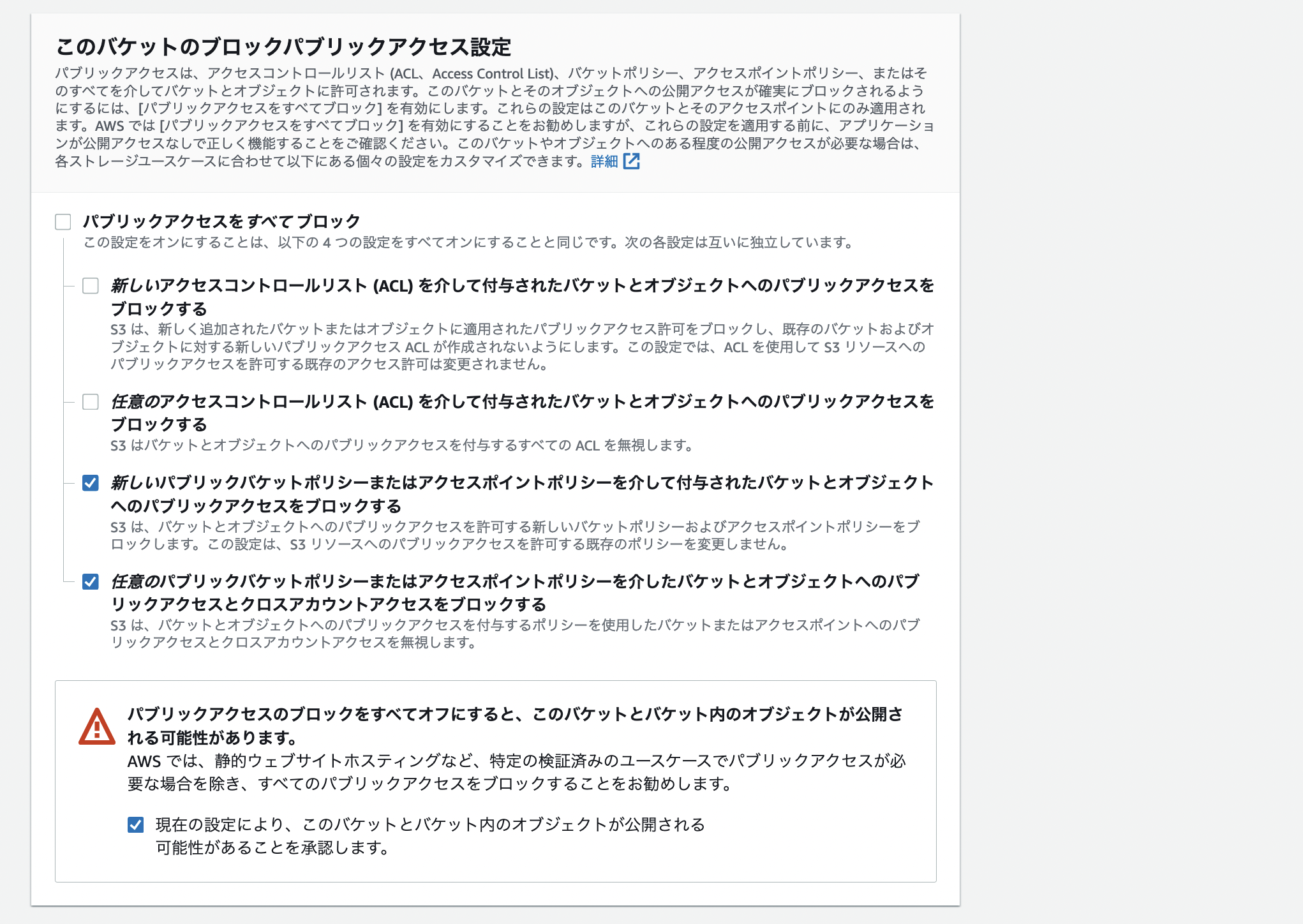Untick the 承認します acknowledgement checkbox
The image size is (1303, 924).
pyautogui.click(x=135, y=825)
